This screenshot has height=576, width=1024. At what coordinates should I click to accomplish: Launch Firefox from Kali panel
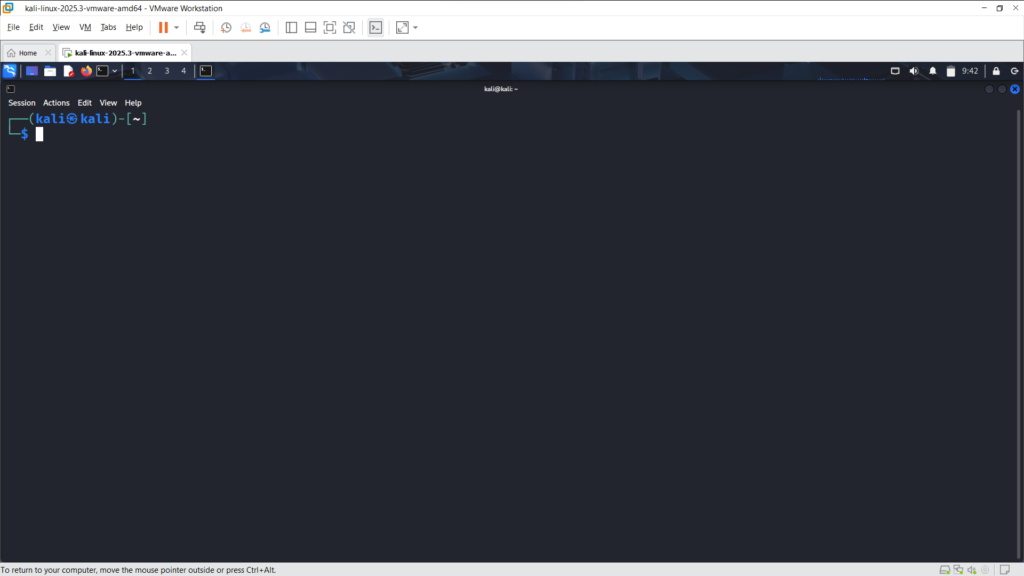[x=86, y=71]
